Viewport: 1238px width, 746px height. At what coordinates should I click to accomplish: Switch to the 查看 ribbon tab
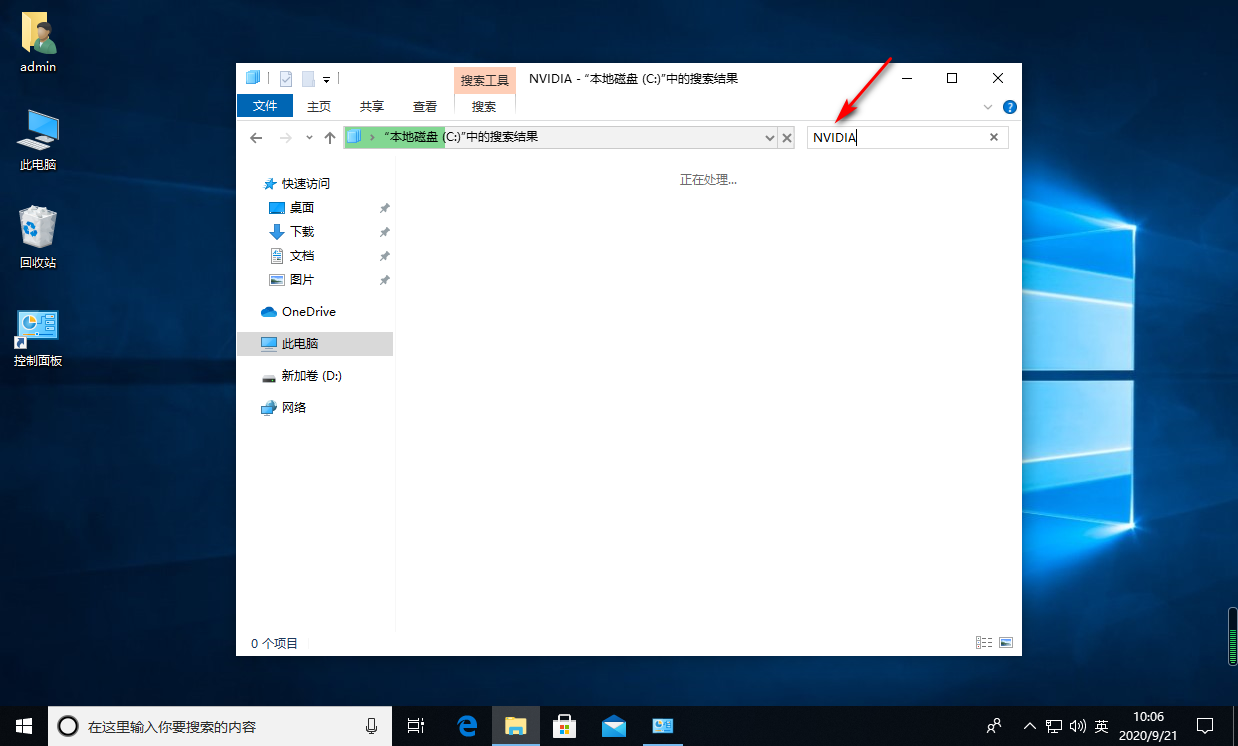tap(424, 106)
